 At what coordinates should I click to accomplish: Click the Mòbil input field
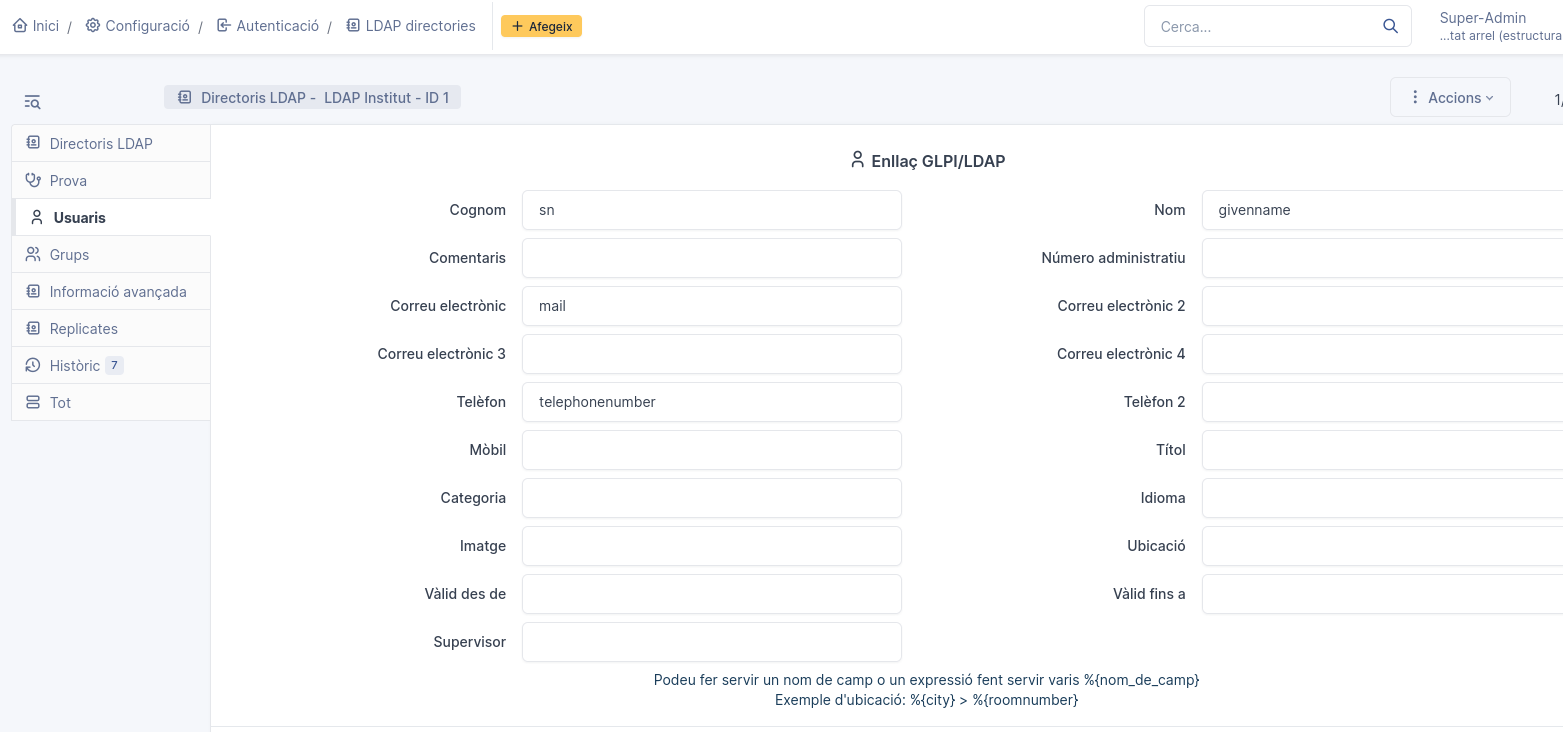click(x=712, y=450)
